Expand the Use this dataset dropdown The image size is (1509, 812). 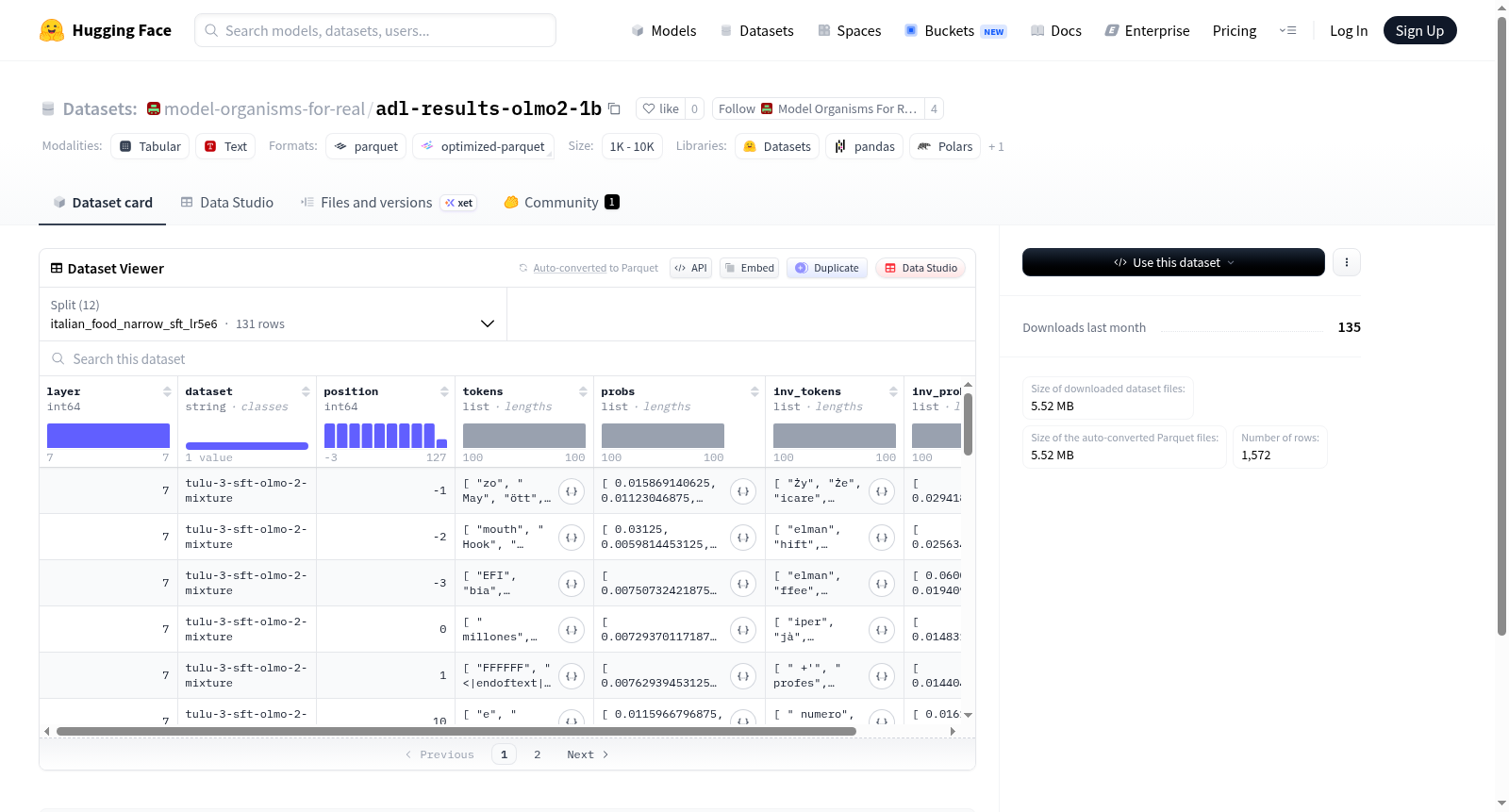click(1173, 262)
